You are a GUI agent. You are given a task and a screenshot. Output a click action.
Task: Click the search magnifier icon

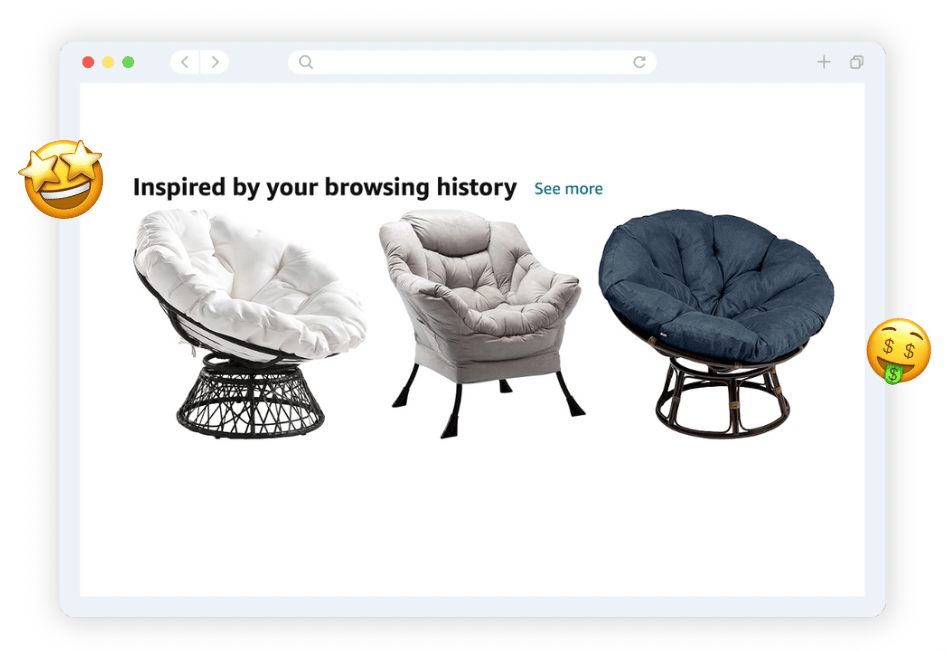[306, 62]
